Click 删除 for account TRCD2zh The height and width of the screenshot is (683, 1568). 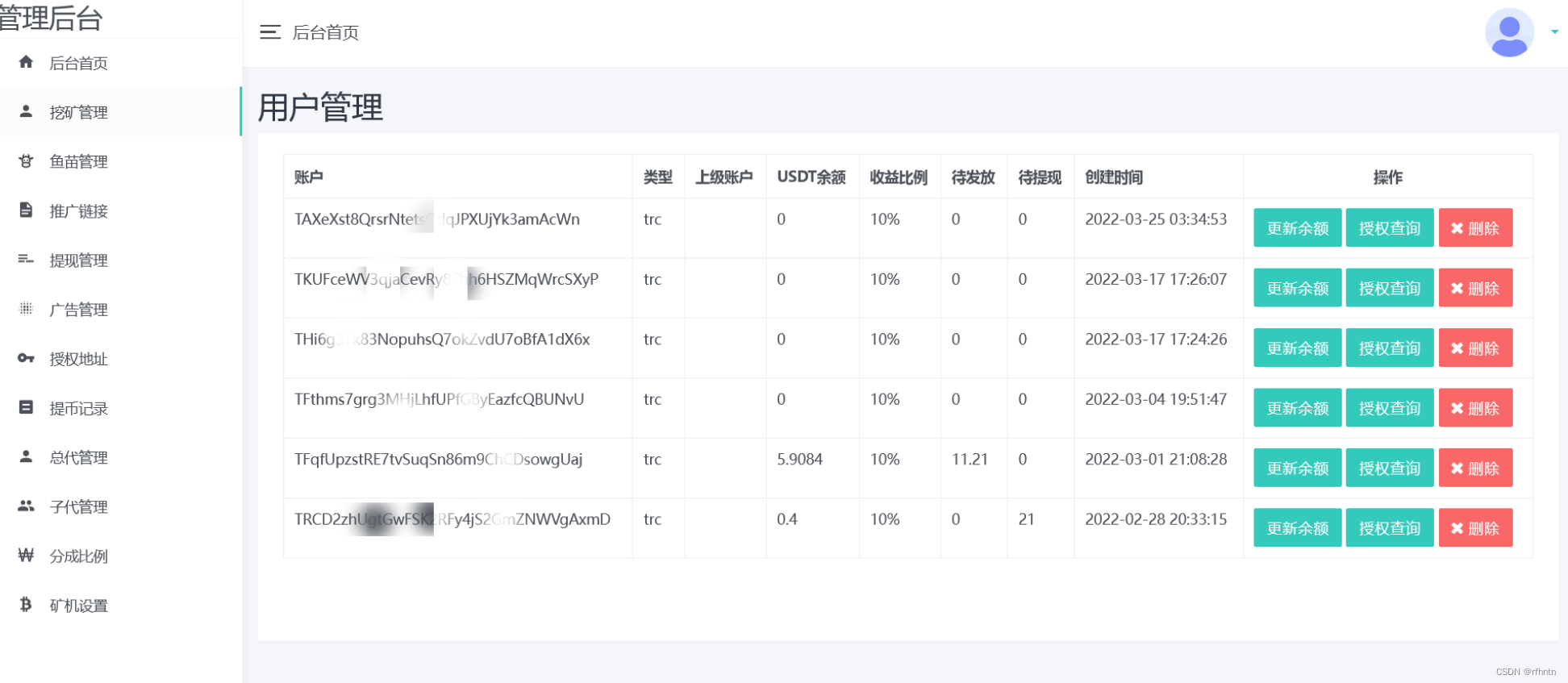pyautogui.click(x=1475, y=528)
